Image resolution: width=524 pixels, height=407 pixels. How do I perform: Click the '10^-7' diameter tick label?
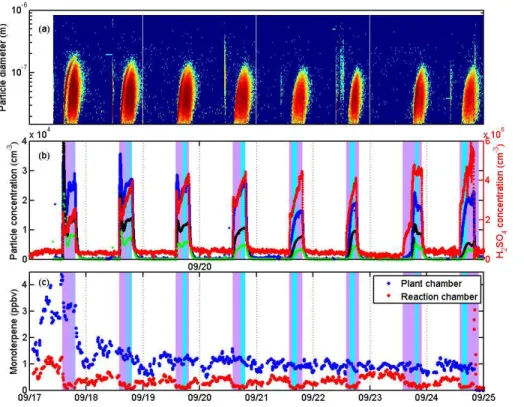(x=20, y=71)
